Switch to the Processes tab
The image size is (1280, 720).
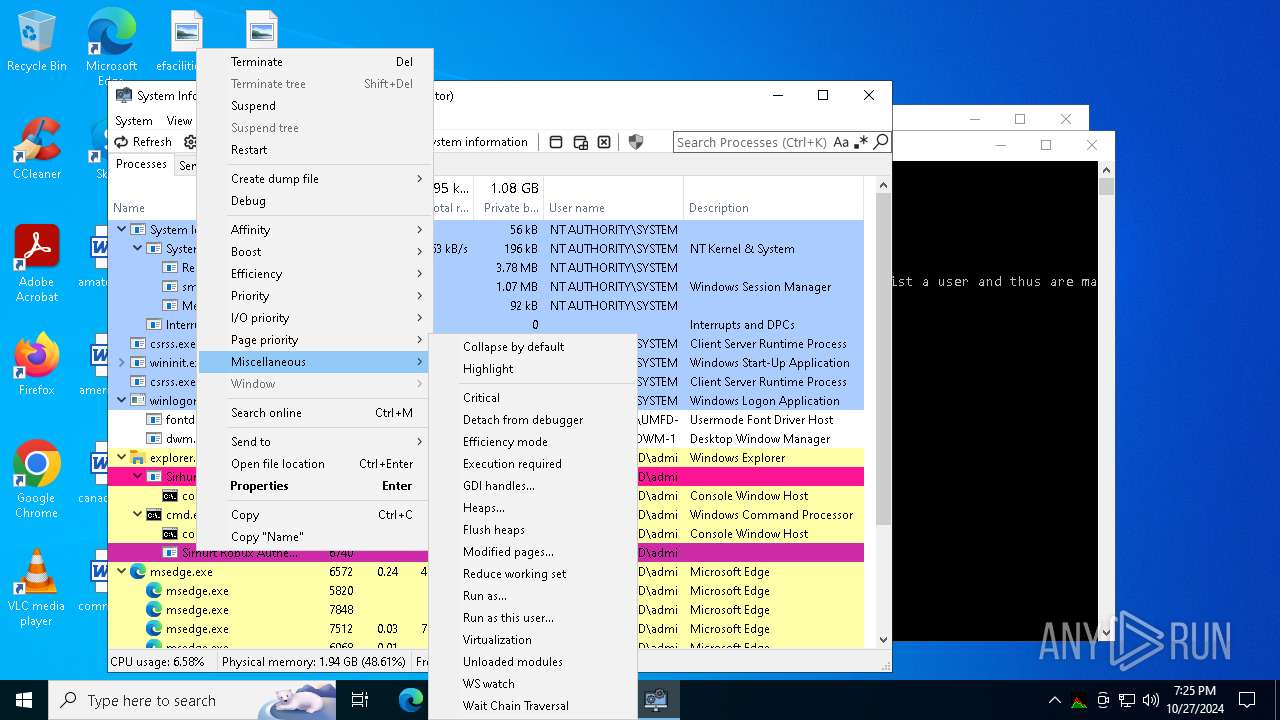(x=141, y=164)
